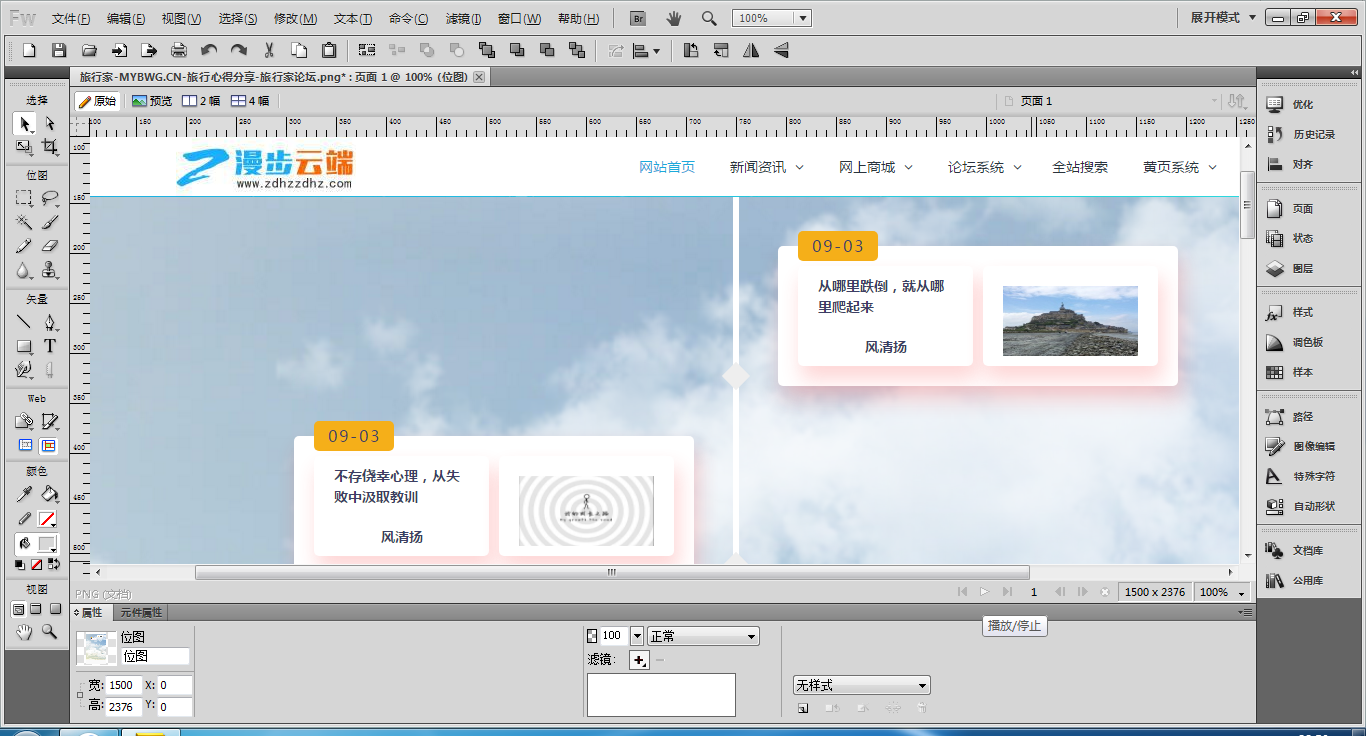Viewport: 1366px width, 736px height.
Task: Select the Text tool
Action: click(49, 346)
